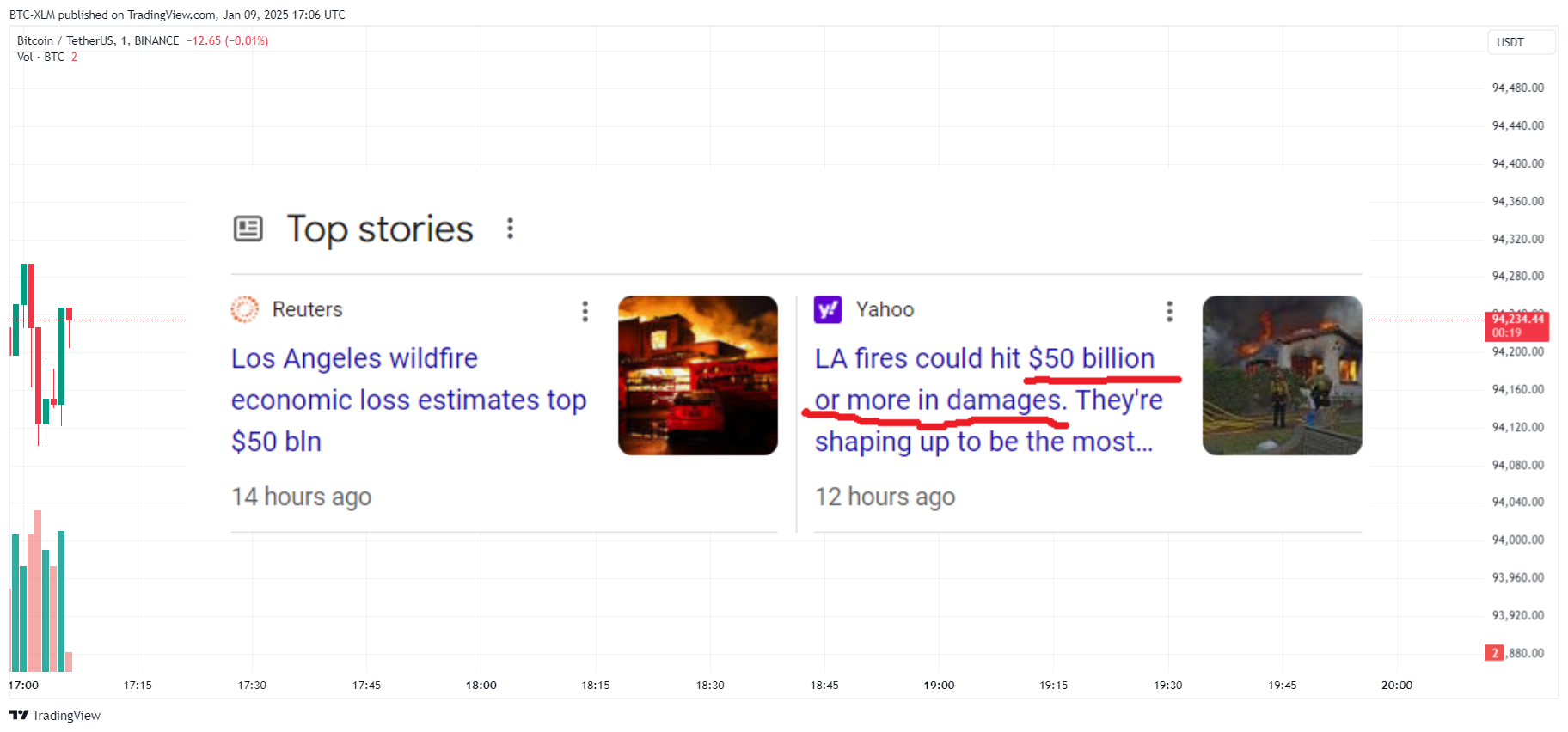Click the Yahoo source name
1568x732 pixels.
[x=885, y=309]
